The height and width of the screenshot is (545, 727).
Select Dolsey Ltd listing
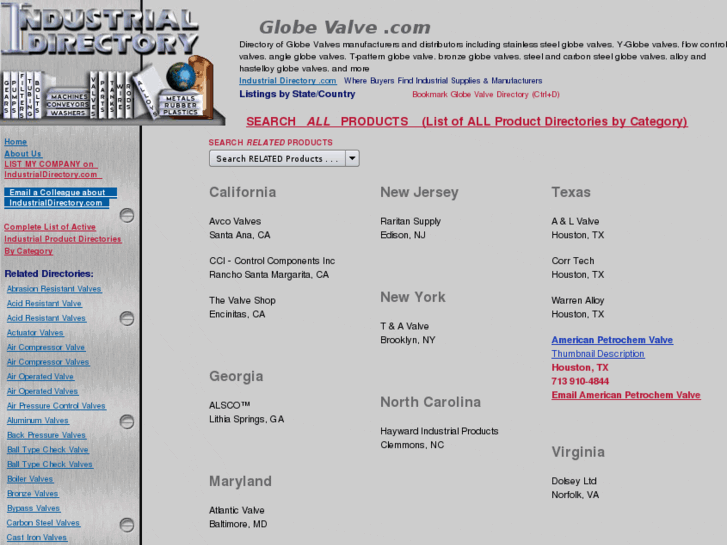point(574,481)
